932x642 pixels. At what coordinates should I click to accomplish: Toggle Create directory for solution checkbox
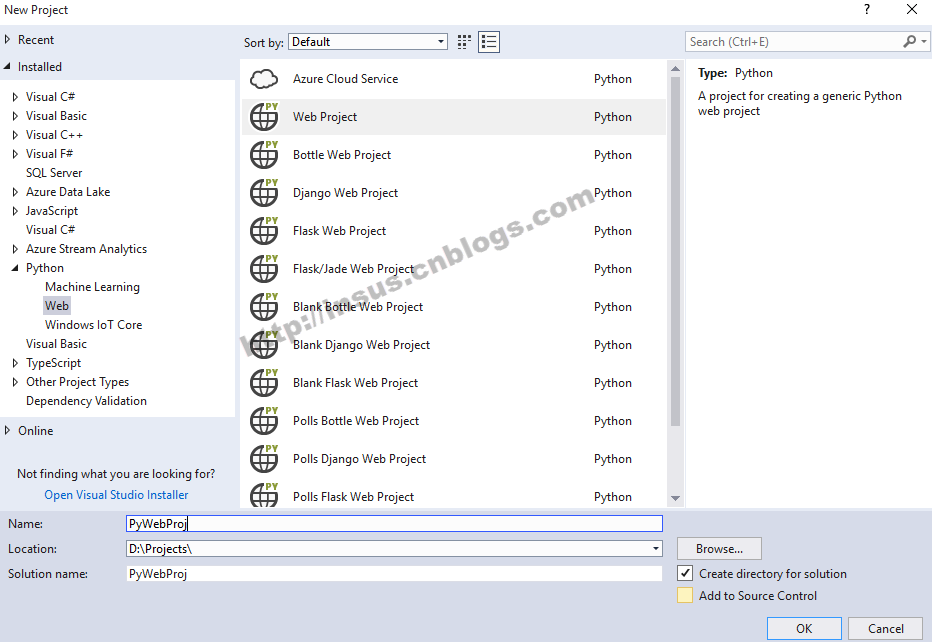[x=685, y=573]
